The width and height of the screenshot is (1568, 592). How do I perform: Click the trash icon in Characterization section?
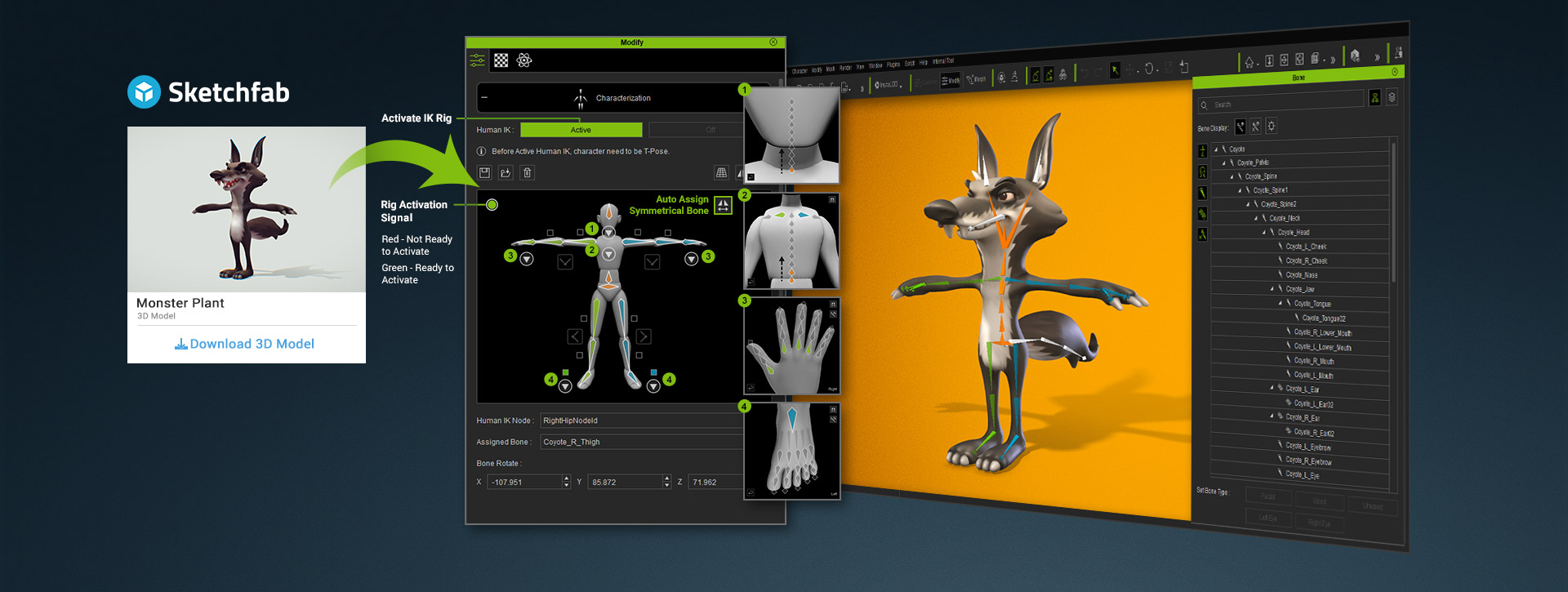(x=528, y=172)
